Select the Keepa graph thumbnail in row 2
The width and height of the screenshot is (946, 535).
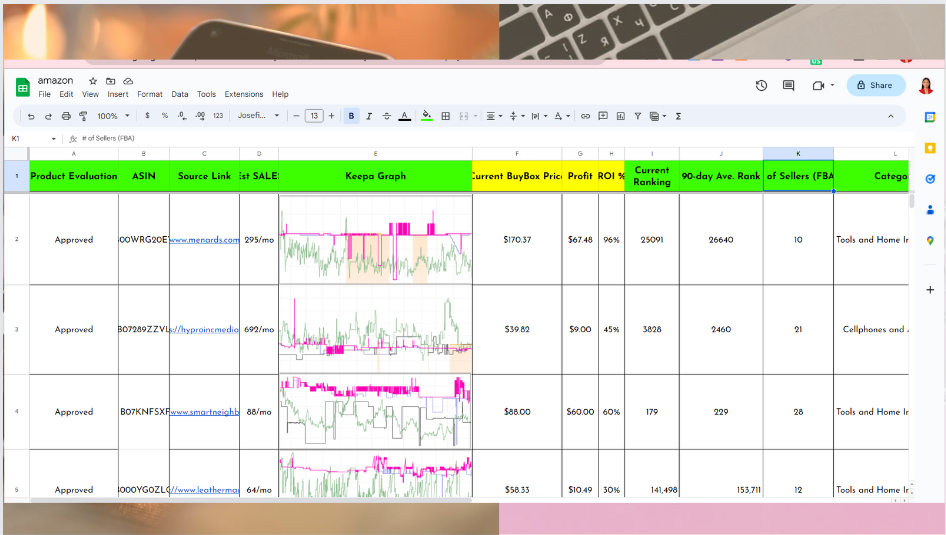pyautogui.click(x=375, y=239)
